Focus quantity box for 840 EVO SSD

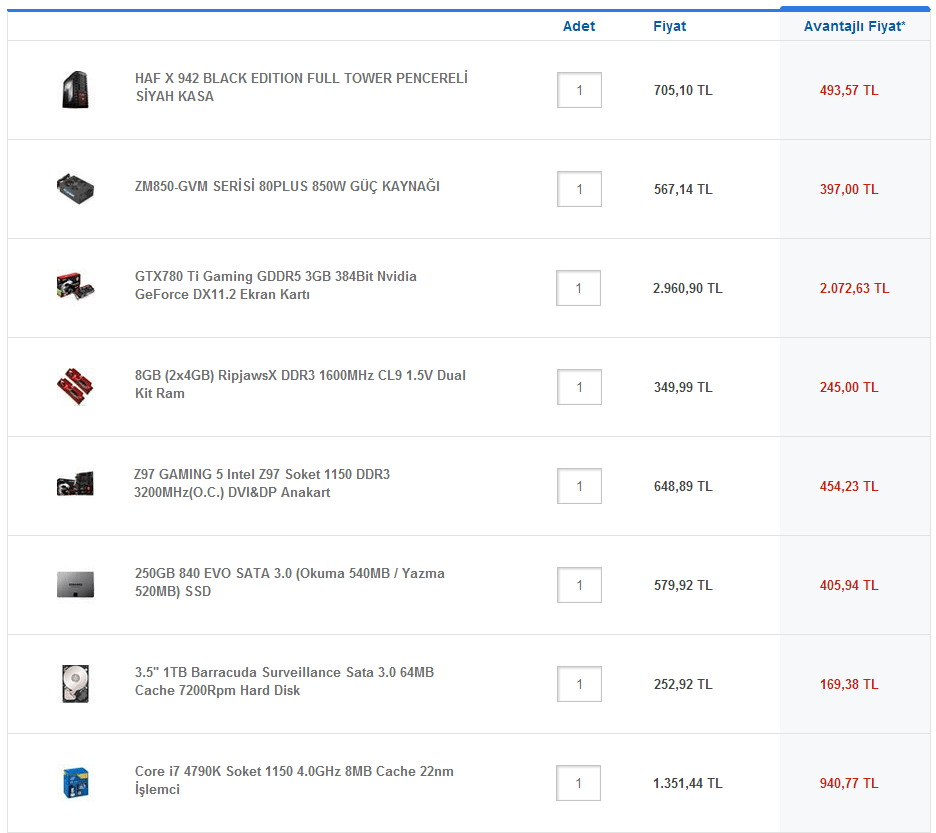coord(579,585)
